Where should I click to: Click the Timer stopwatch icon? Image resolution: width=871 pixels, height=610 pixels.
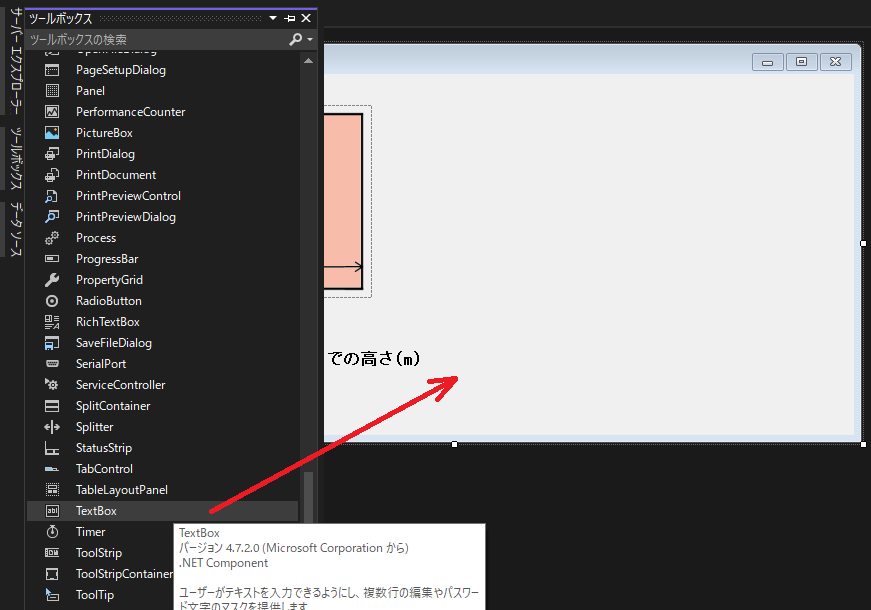coord(52,532)
